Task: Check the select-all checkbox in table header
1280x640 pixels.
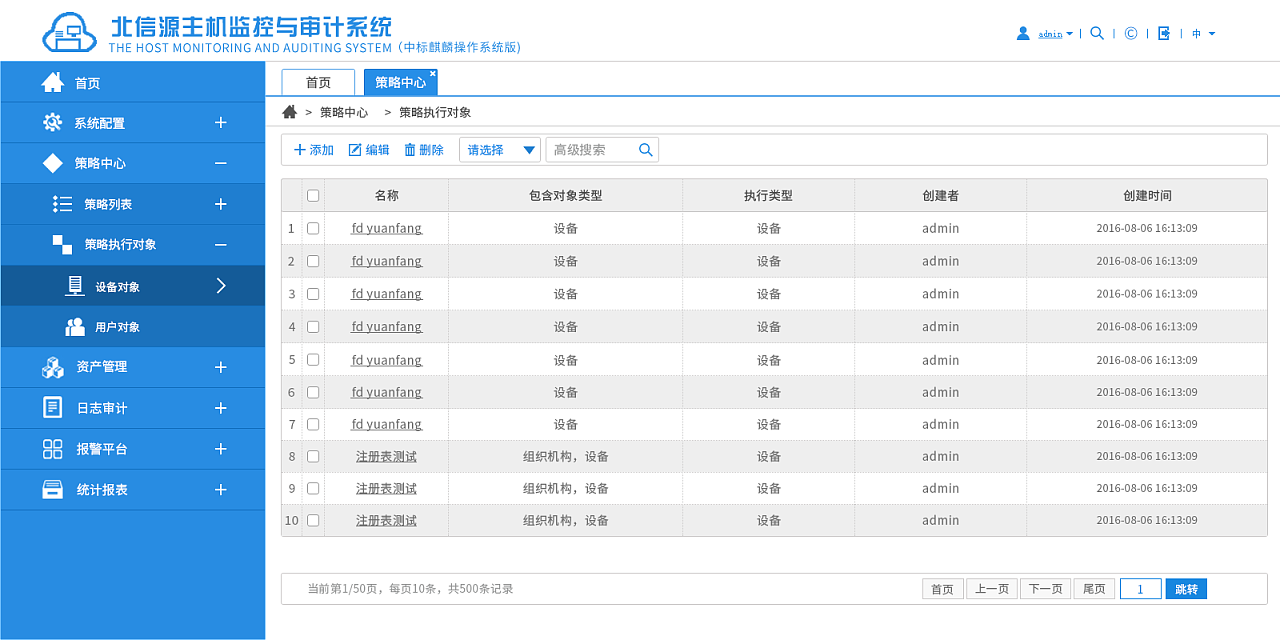Action: click(313, 195)
